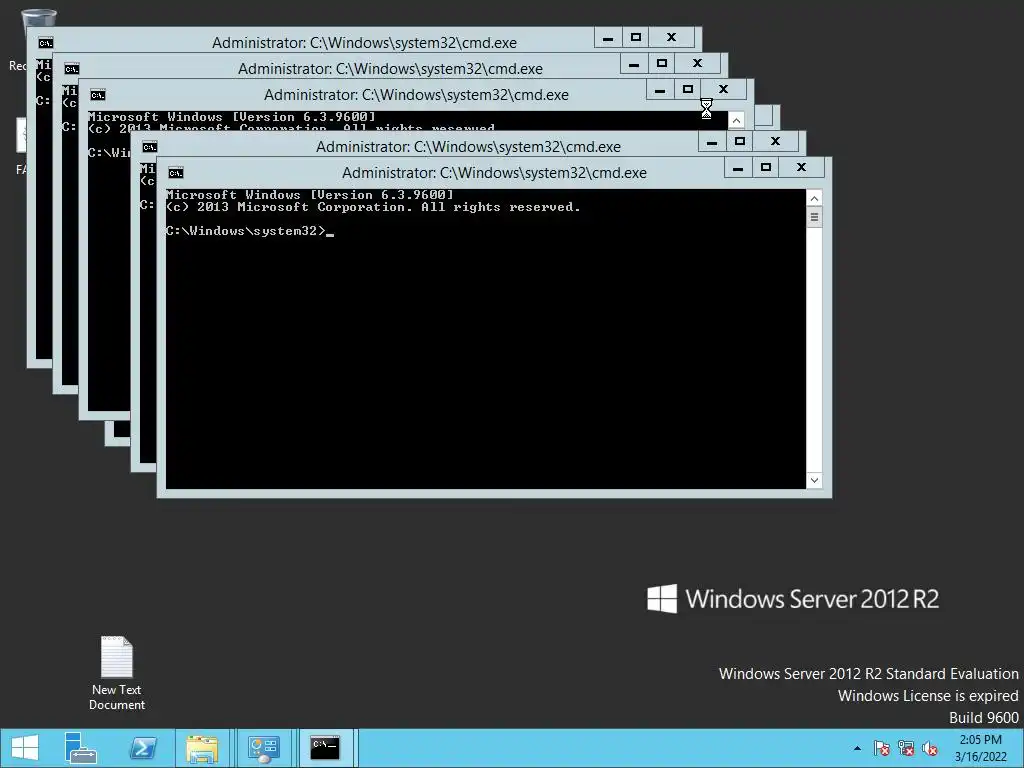1024x768 pixels.
Task: Click the scroll up arrow in the frontmost cmd window
Action: 814,198
